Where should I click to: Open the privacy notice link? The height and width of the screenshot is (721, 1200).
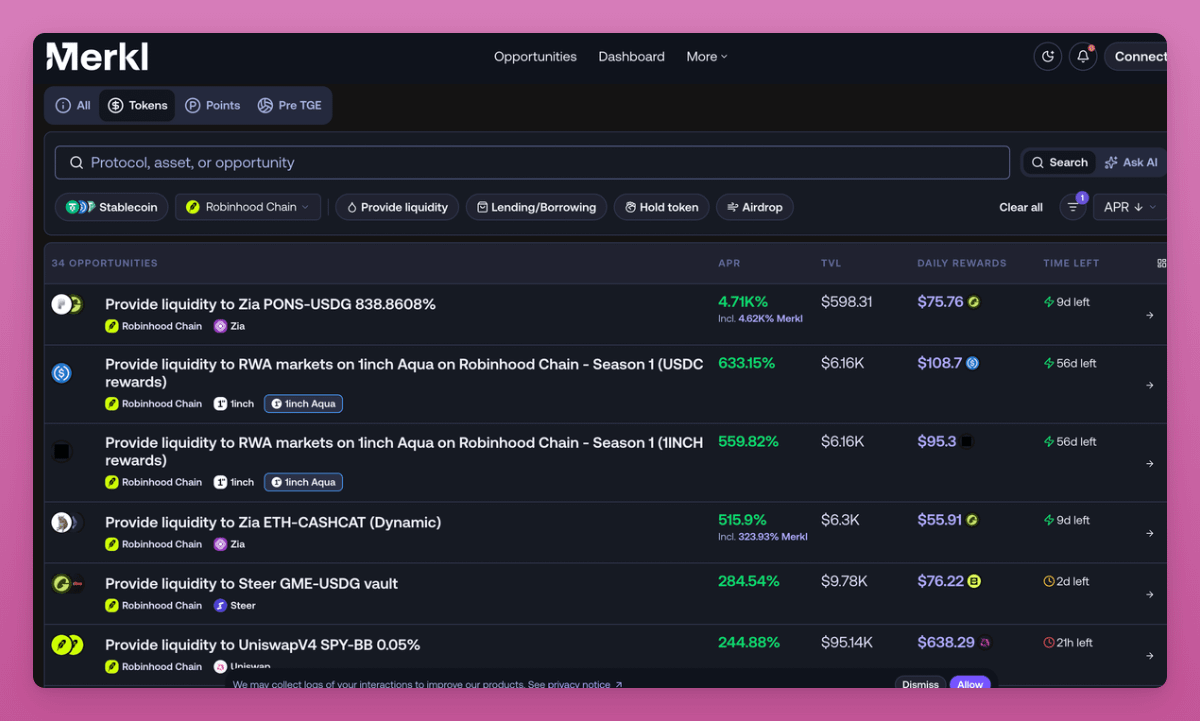(x=575, y=685)
